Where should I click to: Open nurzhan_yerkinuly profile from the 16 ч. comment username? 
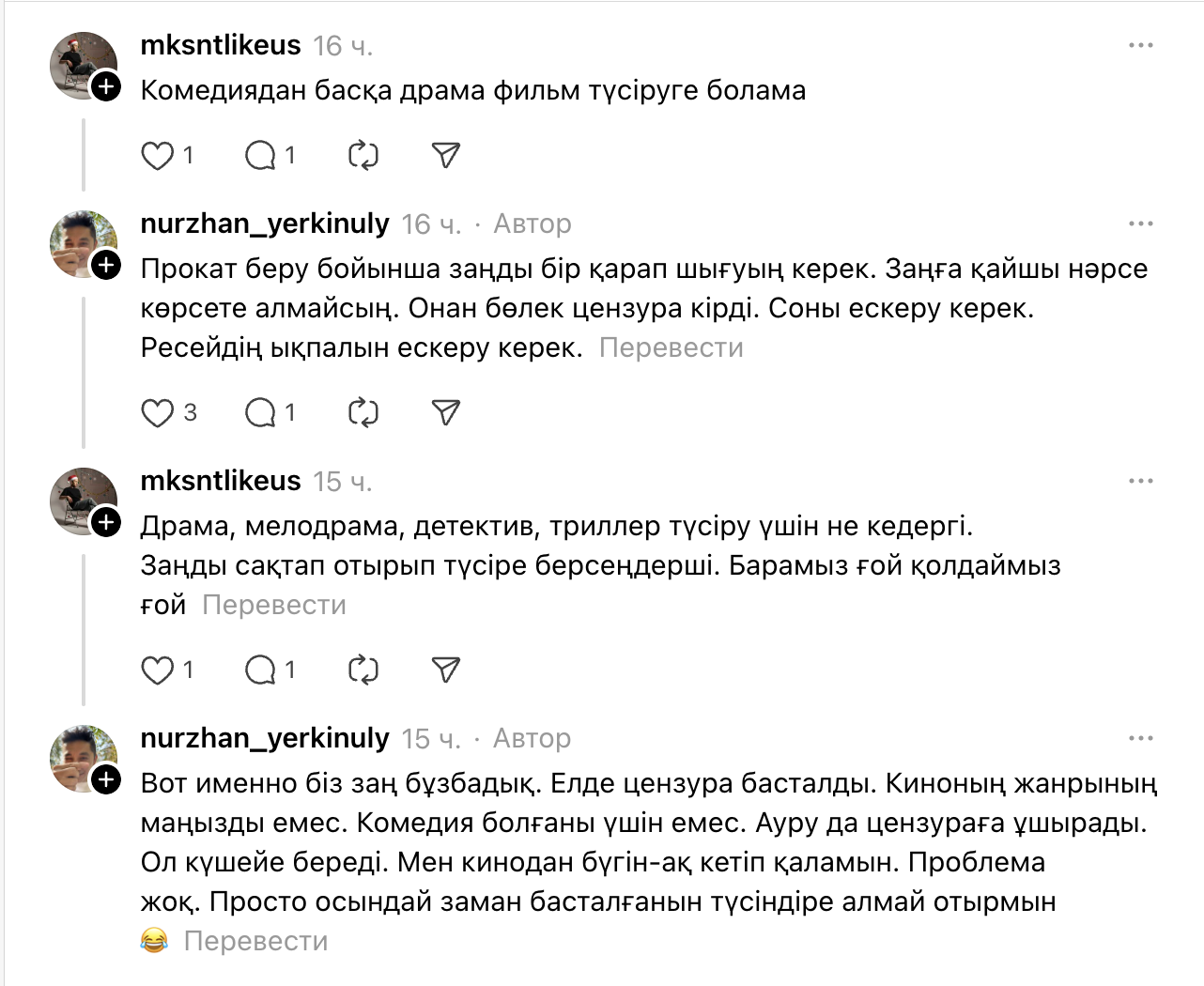coord(265,223)
